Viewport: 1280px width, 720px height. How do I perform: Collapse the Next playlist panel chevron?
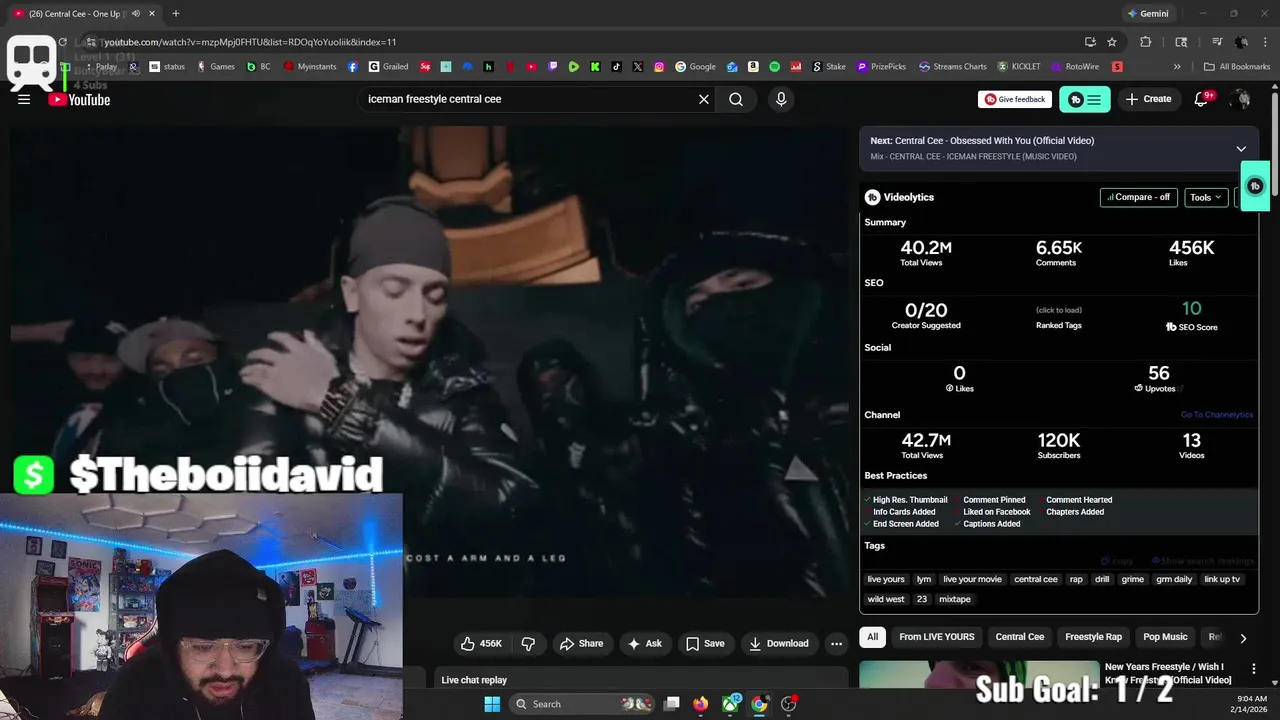pos(1241,149)
